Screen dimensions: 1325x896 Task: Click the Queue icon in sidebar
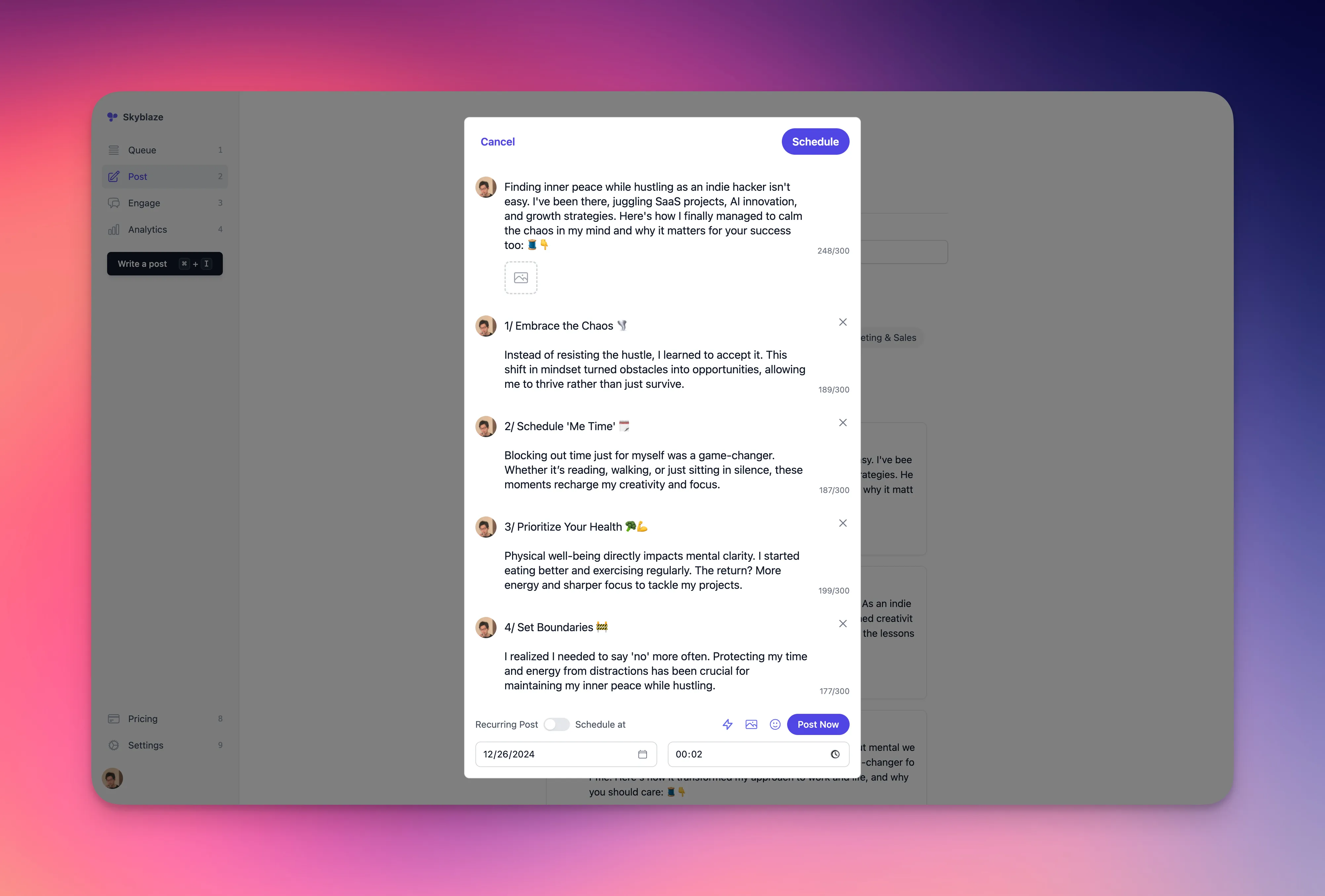pyautogui.click(x=114, y=150)
